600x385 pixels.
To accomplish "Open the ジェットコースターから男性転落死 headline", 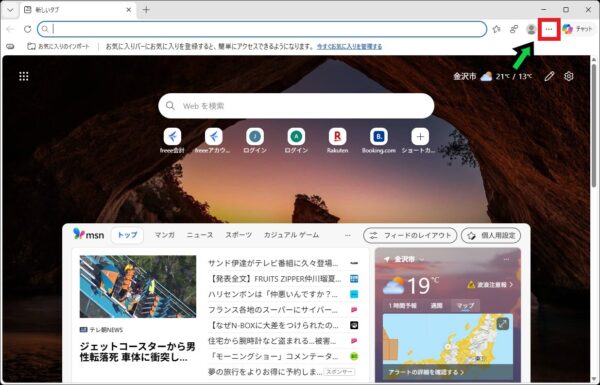I will point(138,352).
